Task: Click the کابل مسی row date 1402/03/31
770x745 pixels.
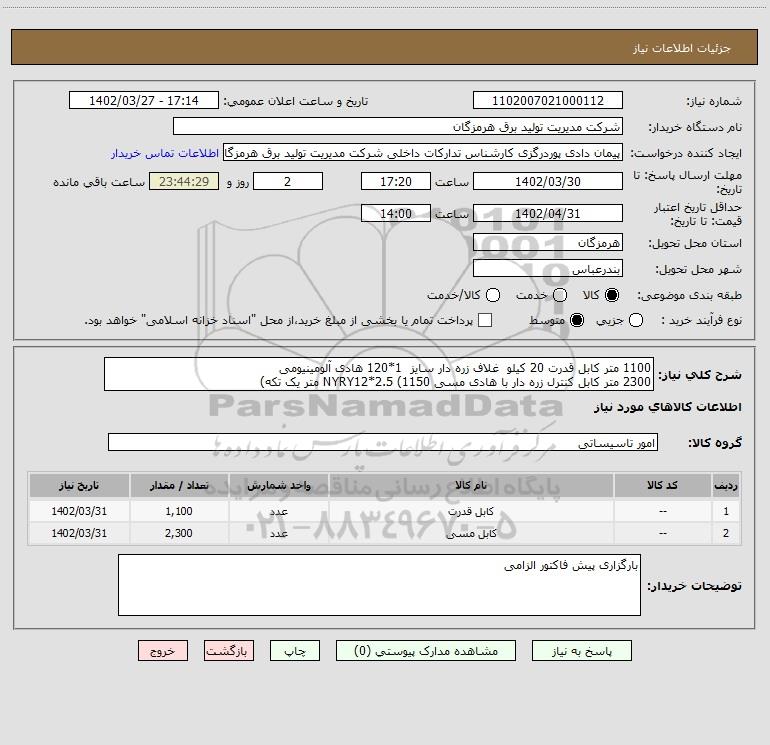Action: pyautogui.click(x=79, y=533)
